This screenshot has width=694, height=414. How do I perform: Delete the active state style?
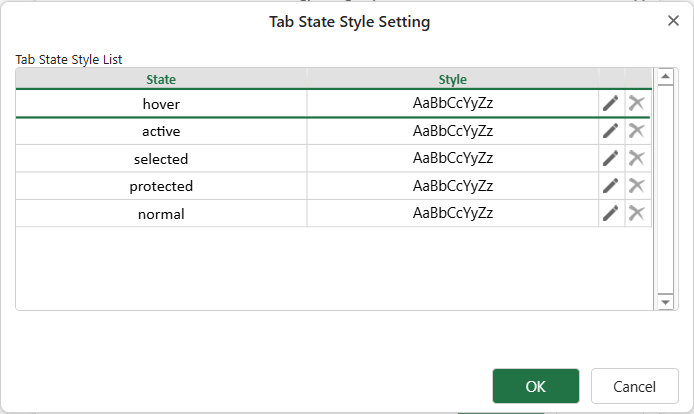(636, 131)
